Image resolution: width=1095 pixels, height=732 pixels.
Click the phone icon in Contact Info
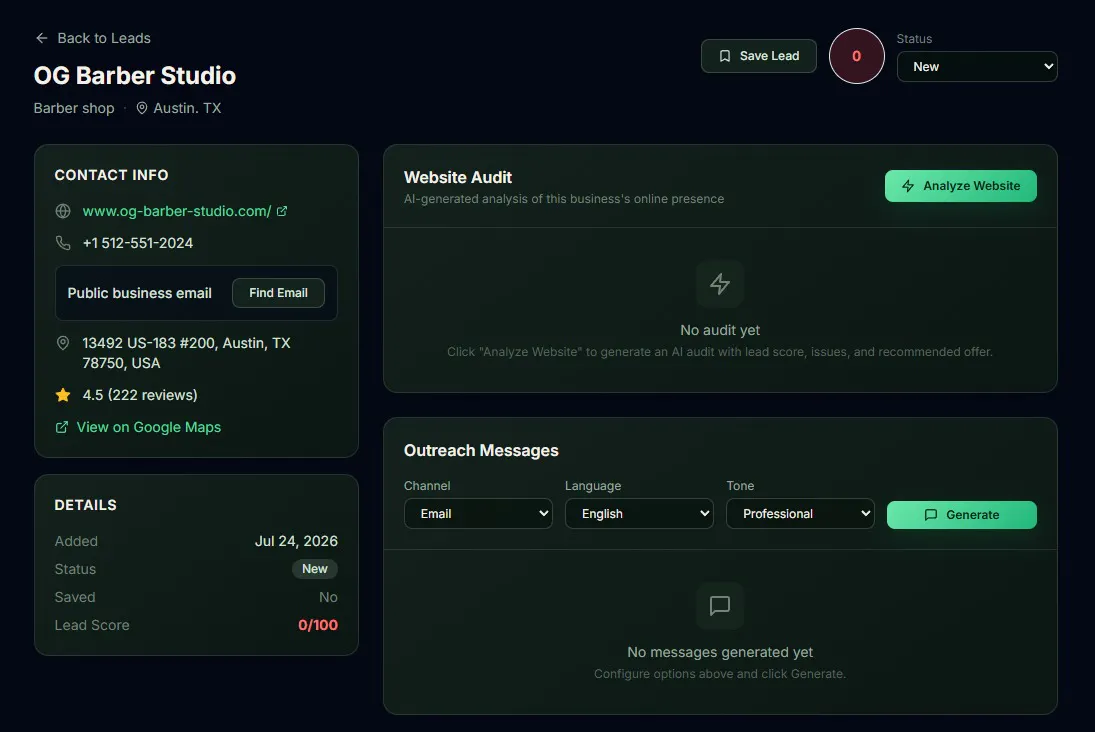(63, 243)
